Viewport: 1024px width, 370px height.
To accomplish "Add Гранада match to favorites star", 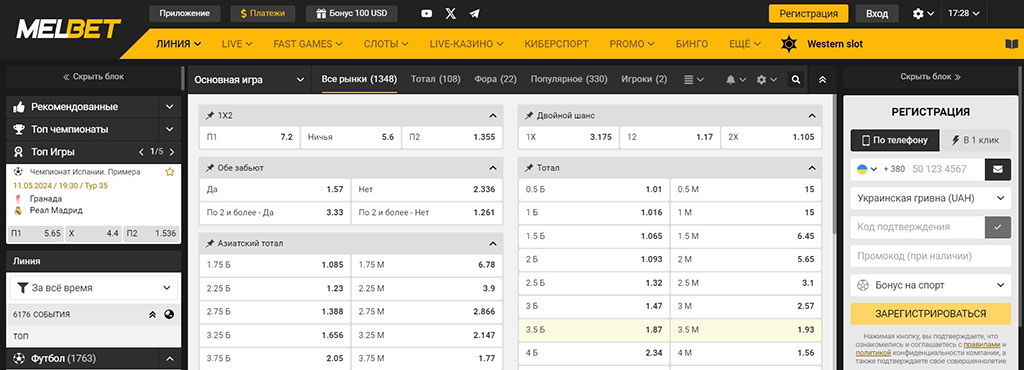I will (170, 172).
